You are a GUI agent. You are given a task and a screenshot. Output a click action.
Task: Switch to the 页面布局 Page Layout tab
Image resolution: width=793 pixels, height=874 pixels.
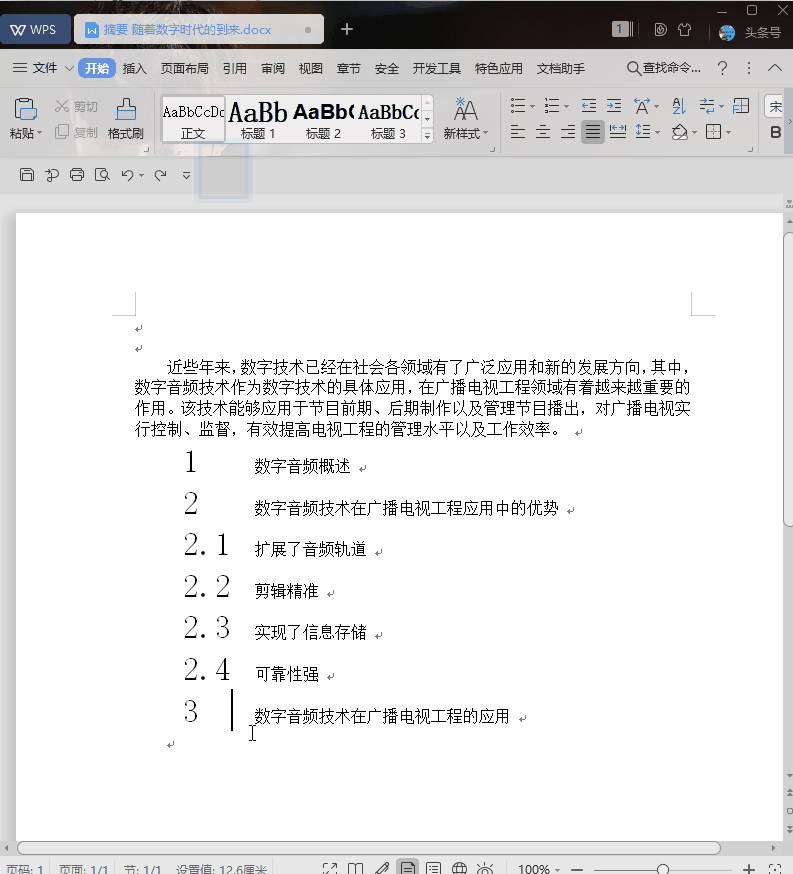point(184,69)
